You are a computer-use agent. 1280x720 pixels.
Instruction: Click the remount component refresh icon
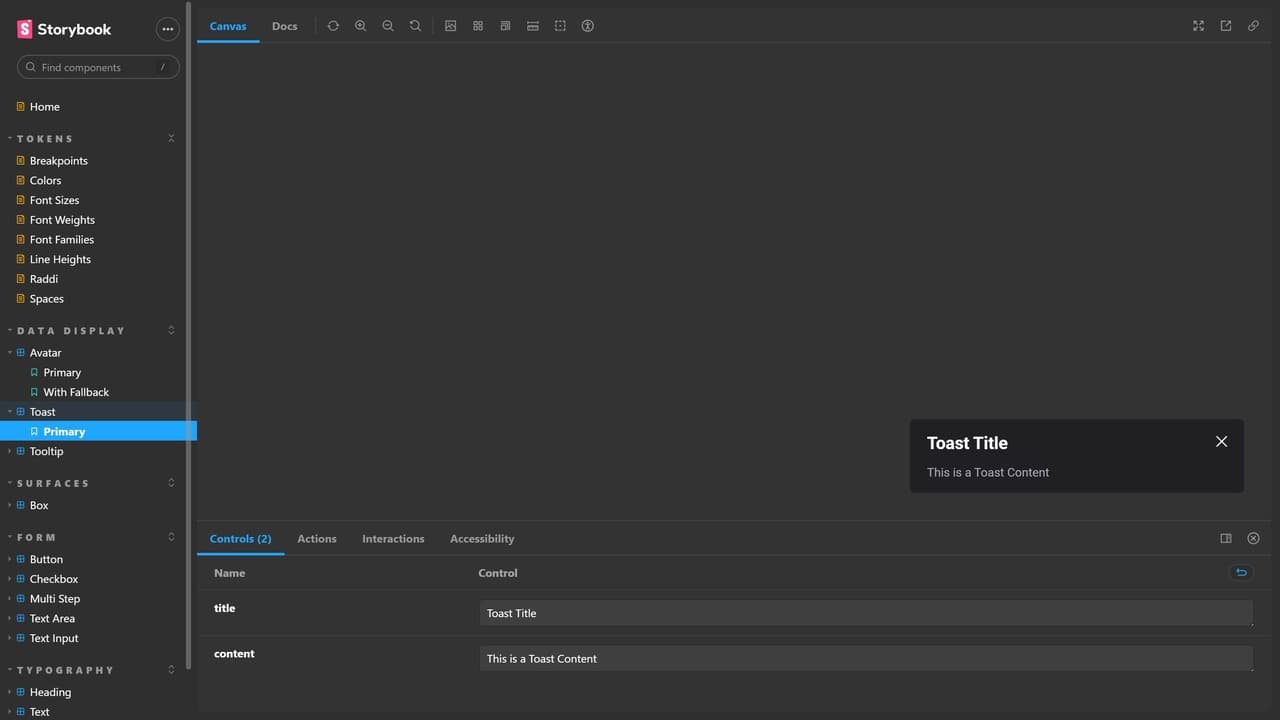(333, 26)
